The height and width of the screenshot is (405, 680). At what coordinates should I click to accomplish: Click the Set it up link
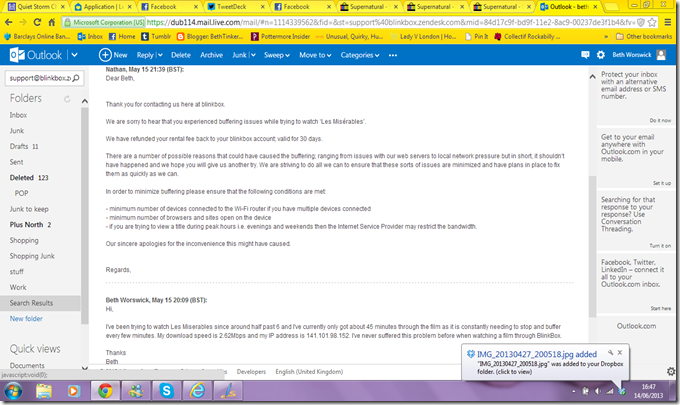click(662, 183)
